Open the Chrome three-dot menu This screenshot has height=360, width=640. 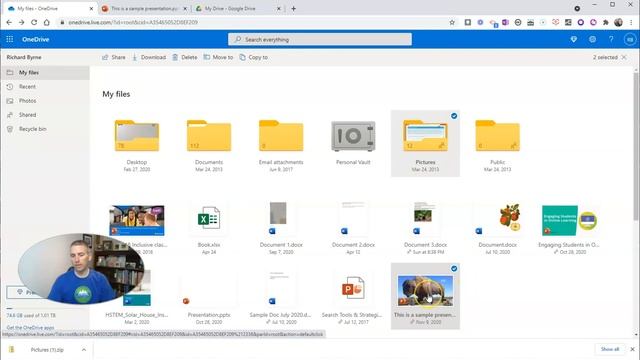pos(631,22)
